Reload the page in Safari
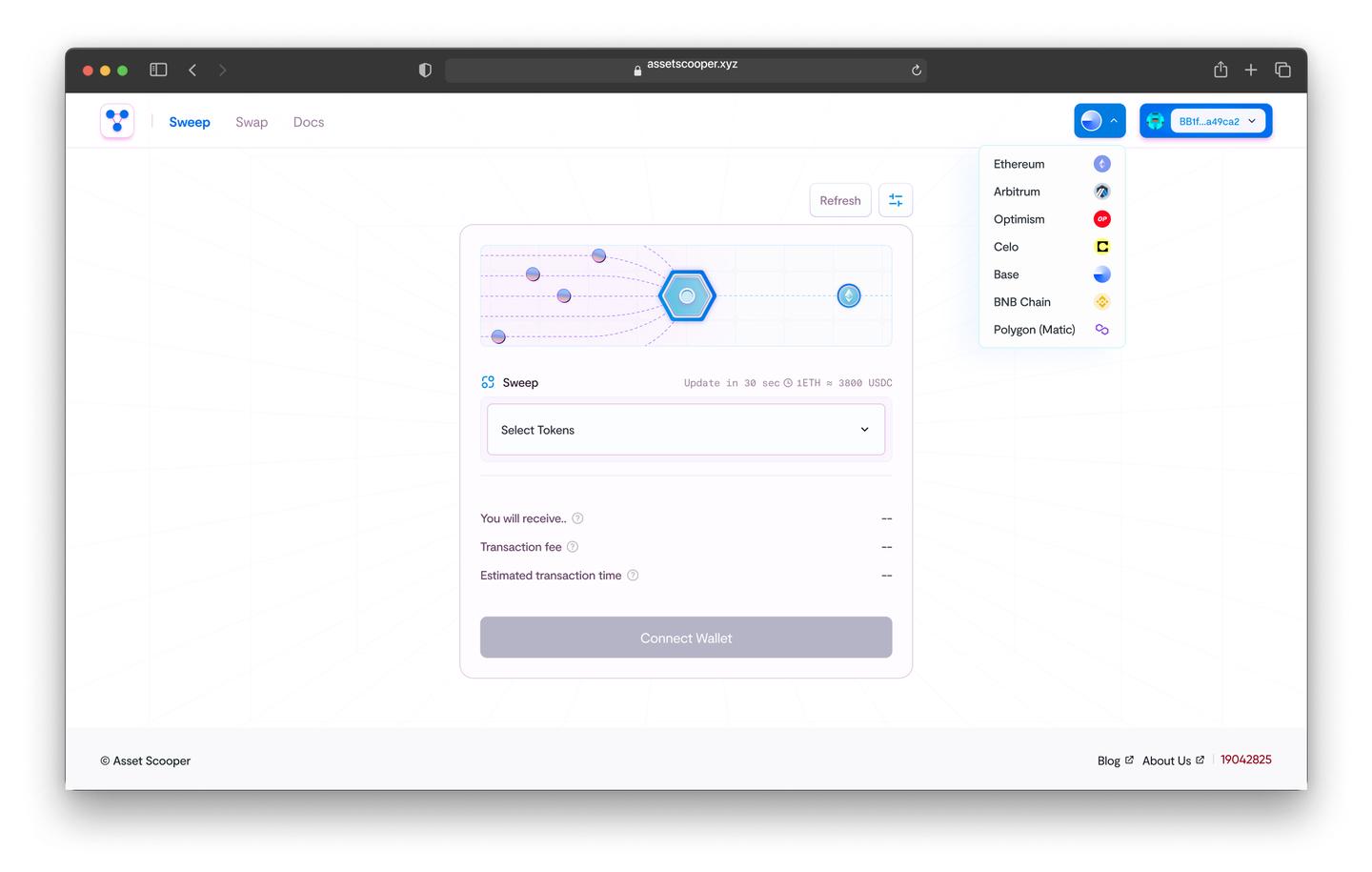The height and width of the screenshot is (872, 1372). point(917,71)
